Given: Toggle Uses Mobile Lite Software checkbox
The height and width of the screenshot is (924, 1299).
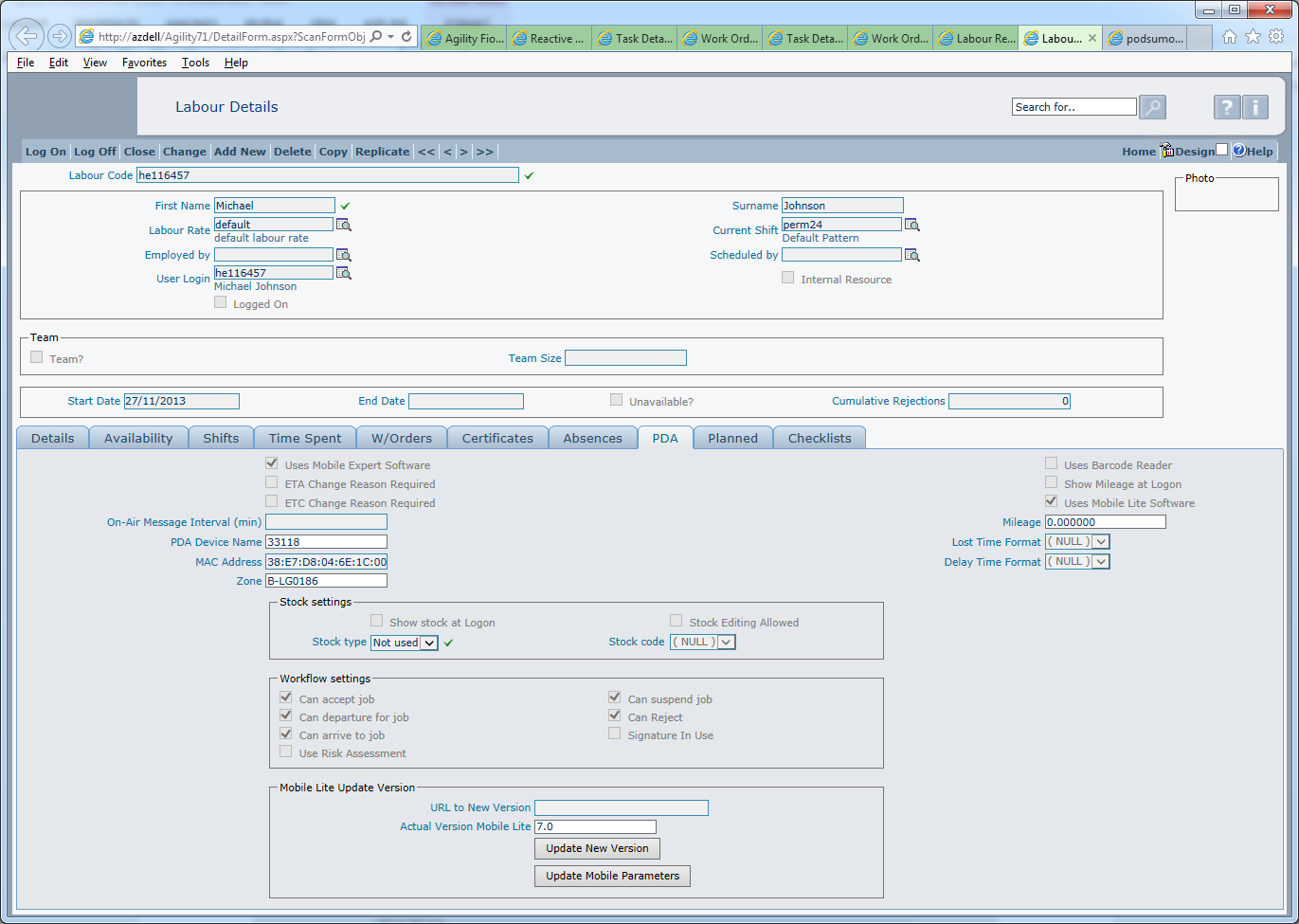Looking at the screenshot, I should pyautogui.click(x=1051, y=501).
